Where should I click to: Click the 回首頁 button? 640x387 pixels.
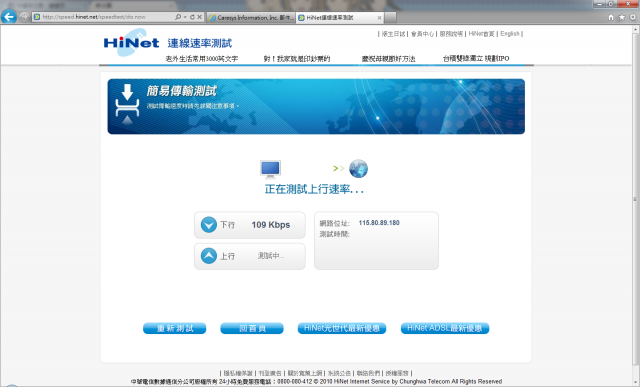tap(252, 328)
